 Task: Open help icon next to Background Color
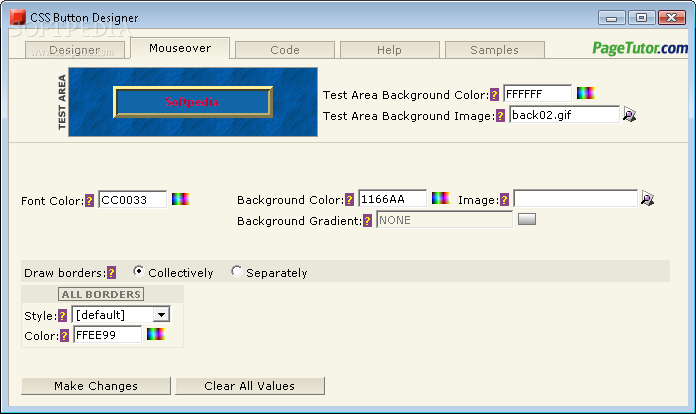349,200
